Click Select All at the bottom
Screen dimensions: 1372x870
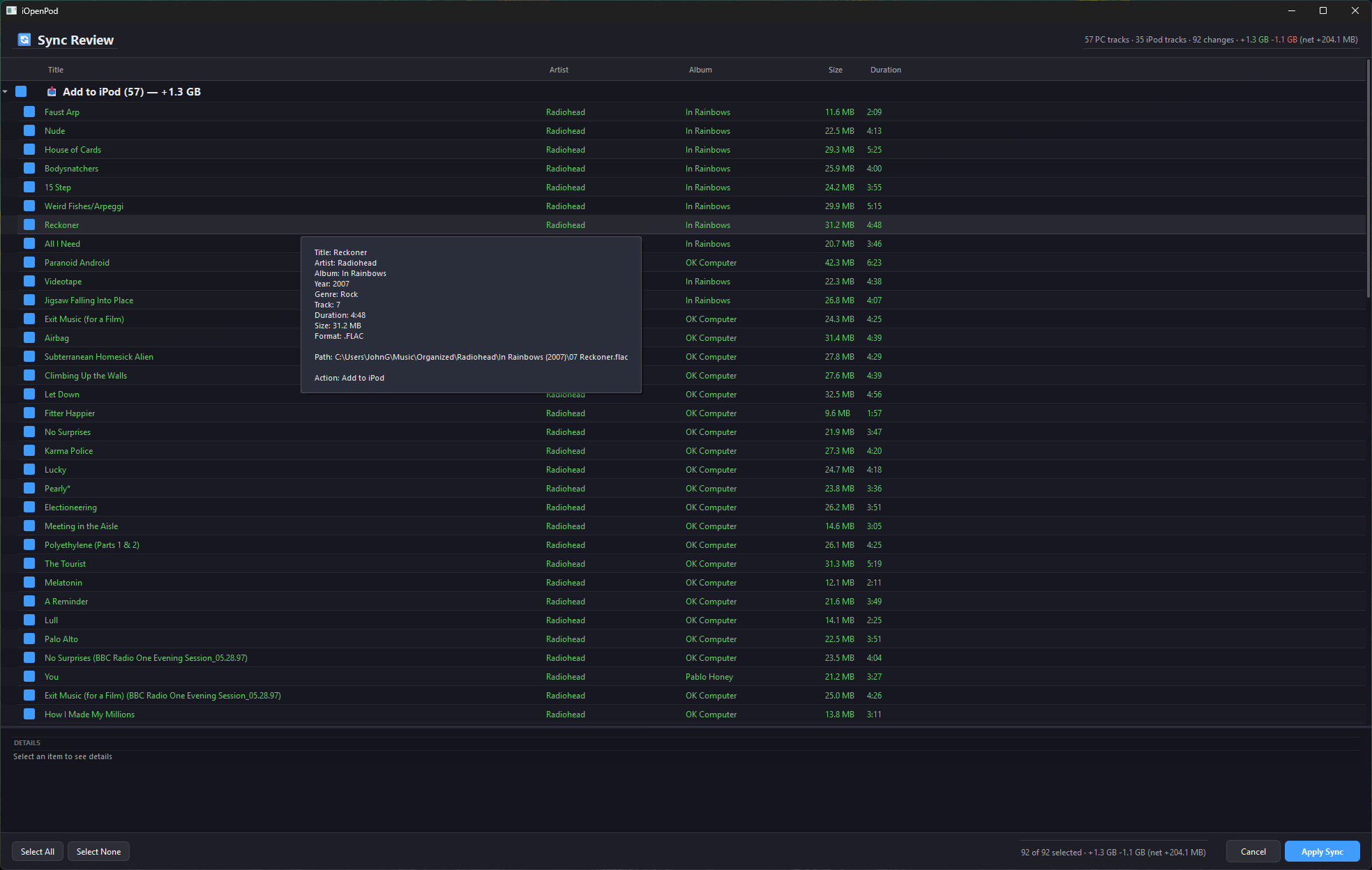[x=37, y=851]
